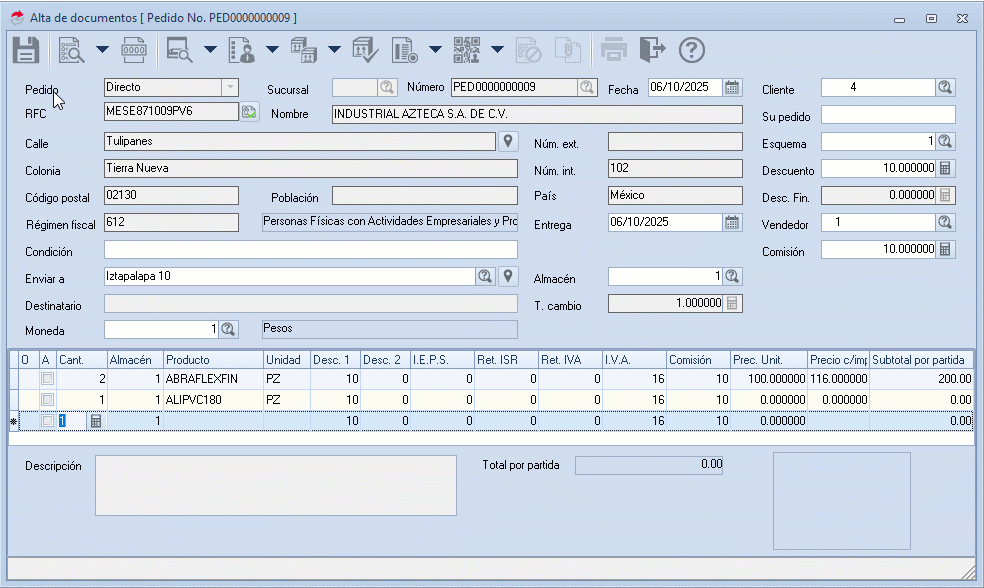This screenshot has height=588, width=984.
Task: Click the QR code toolbar icon
Action: 466,49
